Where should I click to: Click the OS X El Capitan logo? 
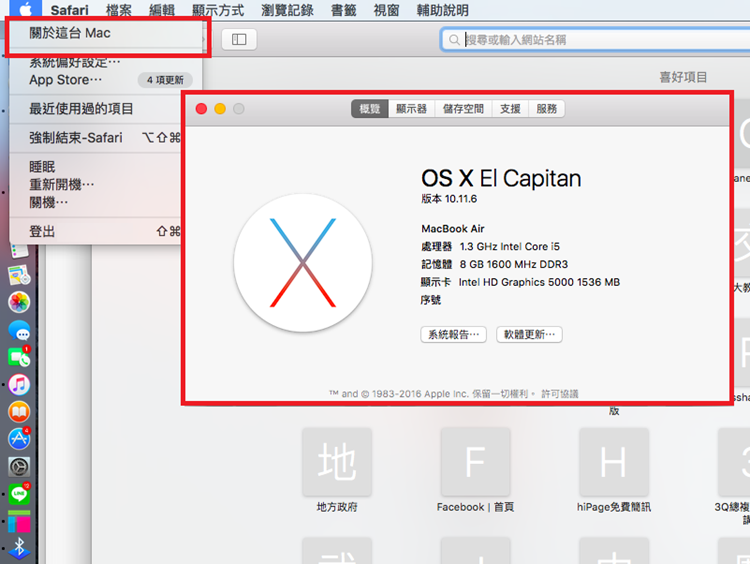point(303,263)
